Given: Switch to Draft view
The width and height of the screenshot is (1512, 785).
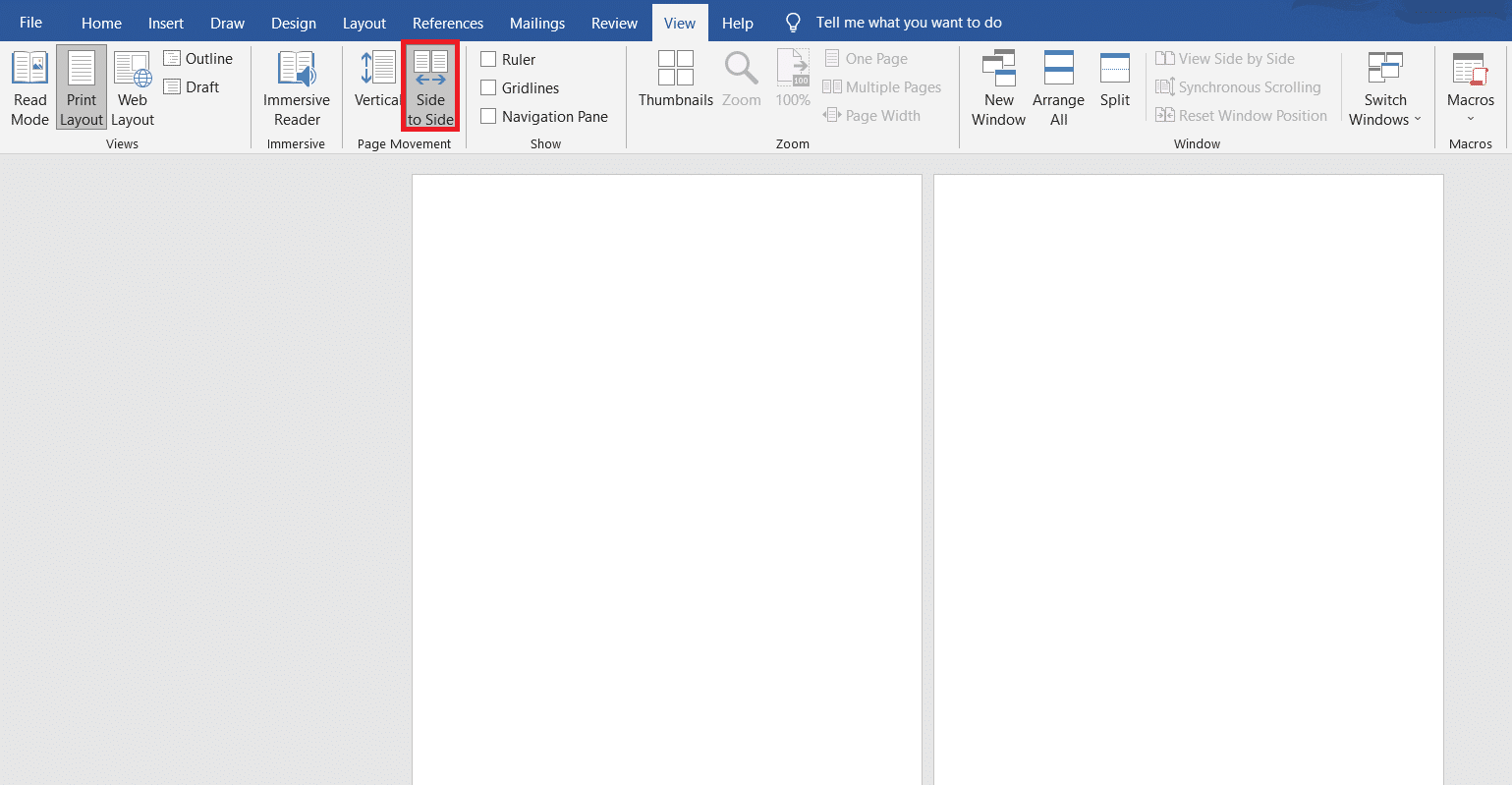Looking at the screenshot, I should (192, 87).
